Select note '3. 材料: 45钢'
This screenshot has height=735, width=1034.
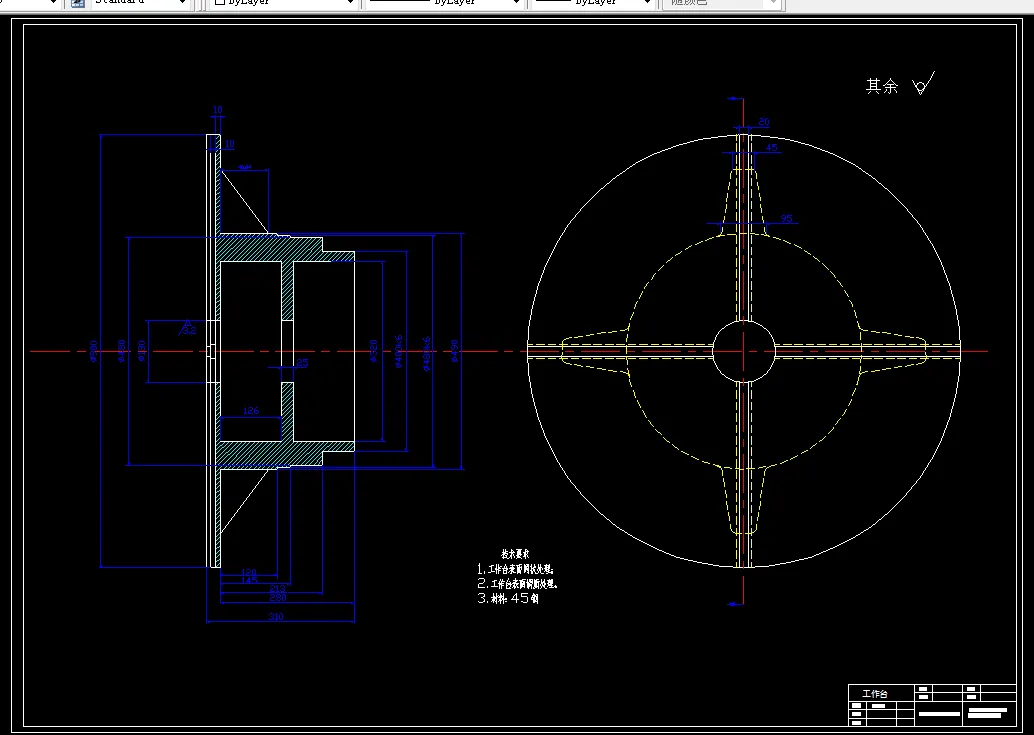(508, 599)
